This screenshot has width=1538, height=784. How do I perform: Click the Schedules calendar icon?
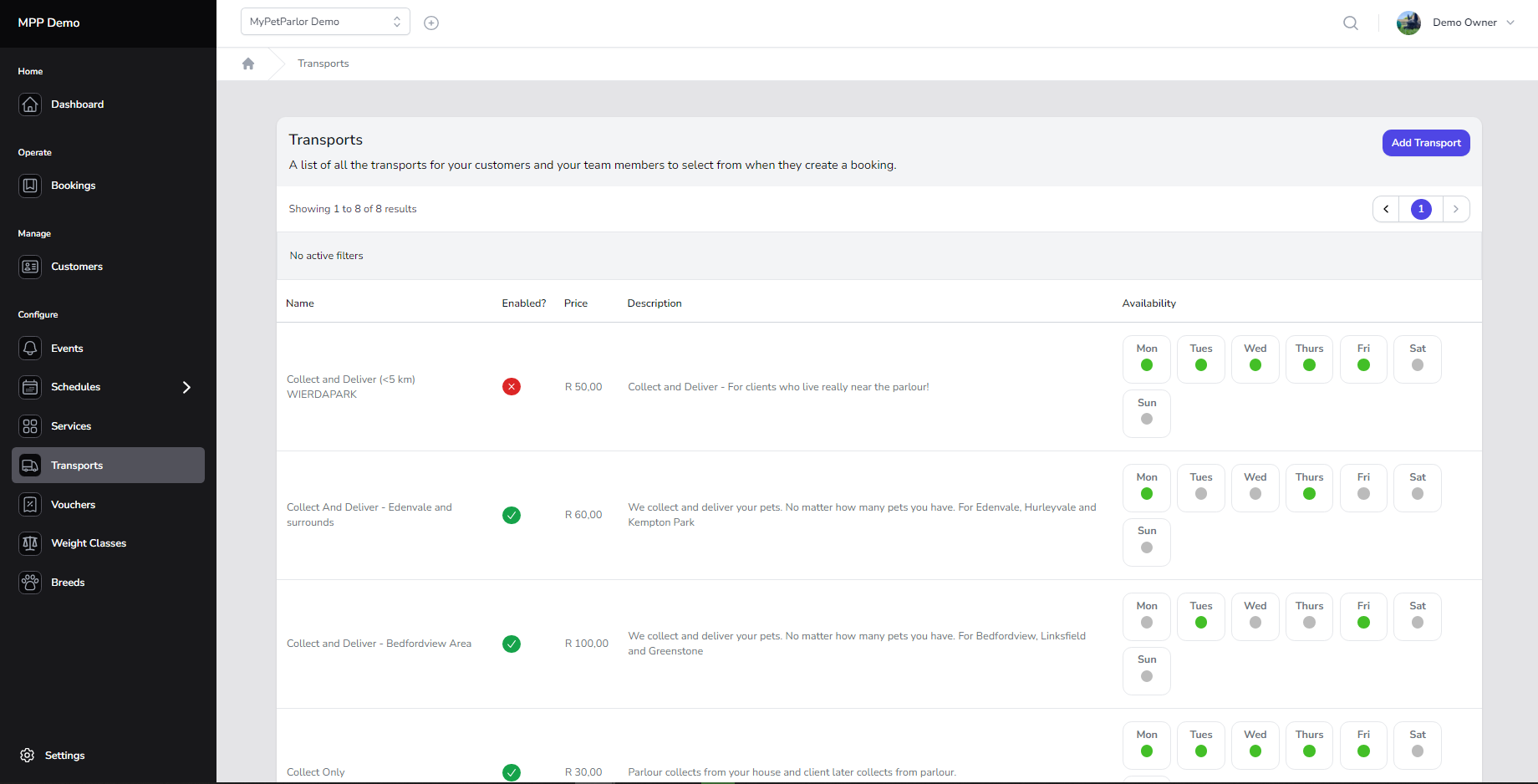[30, 387]
